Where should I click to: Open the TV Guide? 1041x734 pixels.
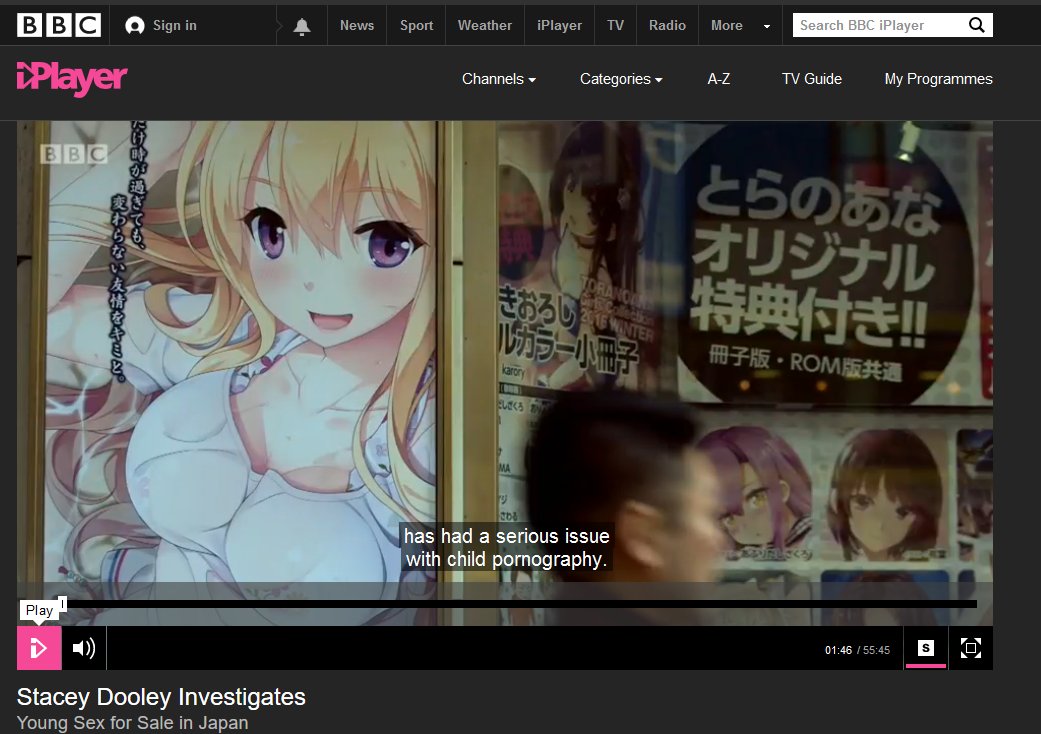811,79
